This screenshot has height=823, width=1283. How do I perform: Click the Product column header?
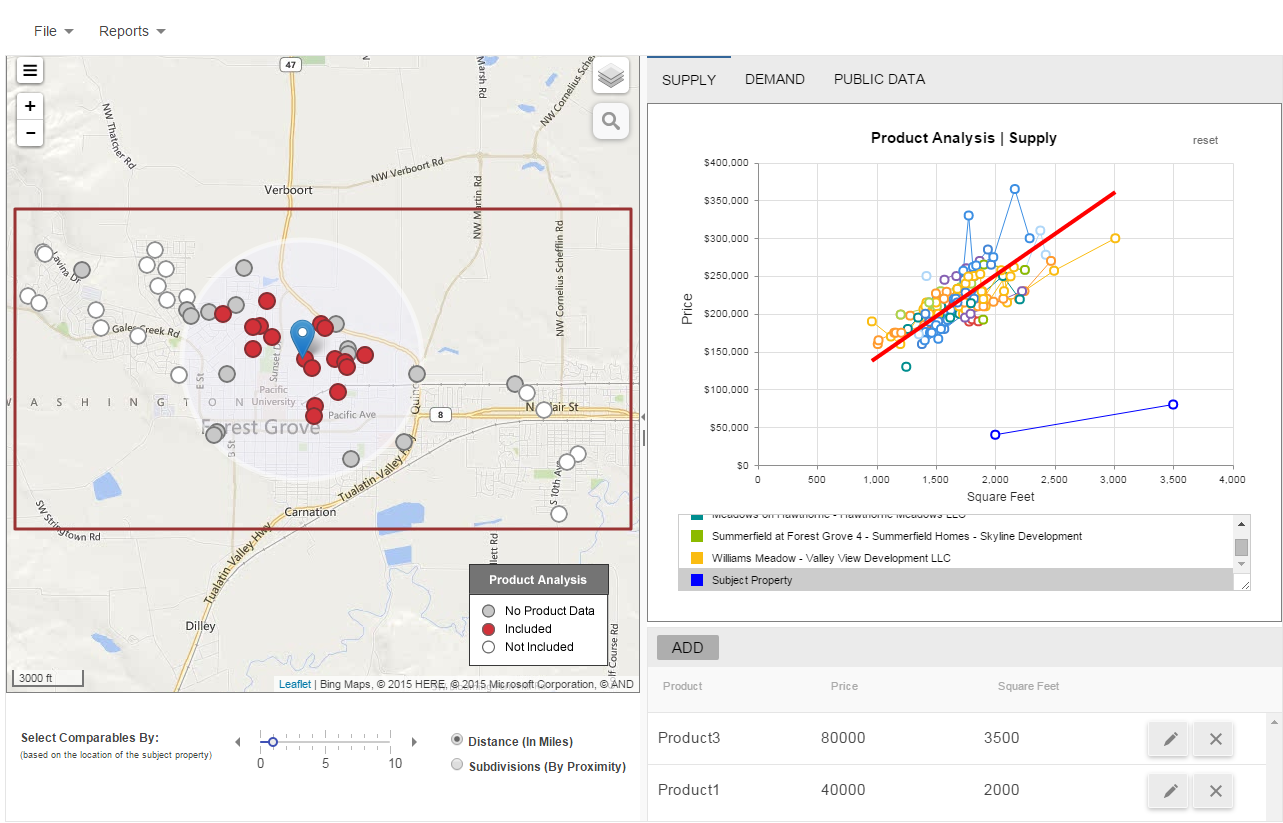tap(682, 686)
